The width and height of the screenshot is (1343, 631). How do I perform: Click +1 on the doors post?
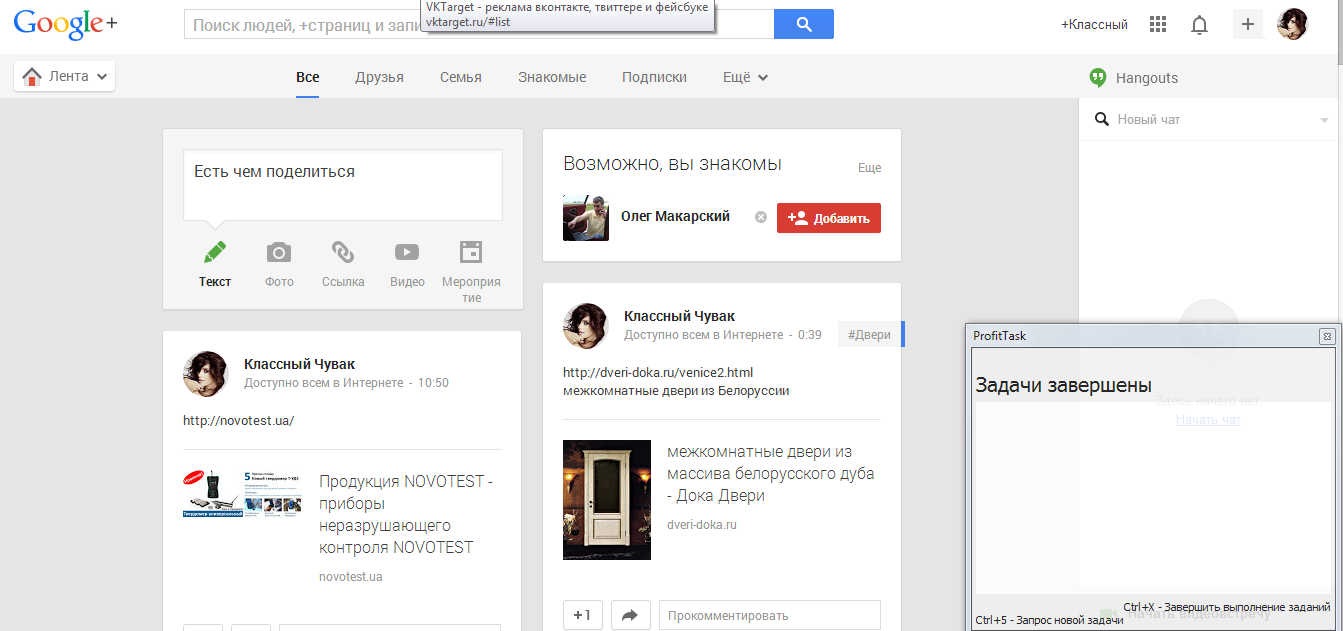click(x=583, y=615)
